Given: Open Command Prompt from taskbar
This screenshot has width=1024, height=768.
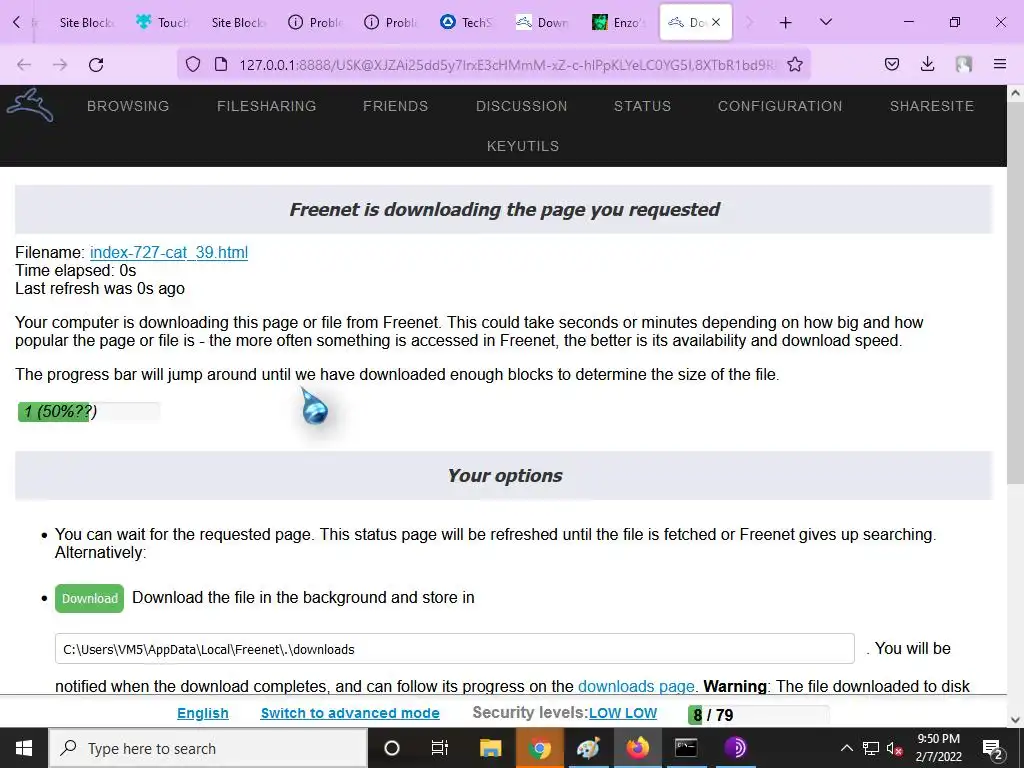Looking at the screenshot, I should [x=686, y=748].
